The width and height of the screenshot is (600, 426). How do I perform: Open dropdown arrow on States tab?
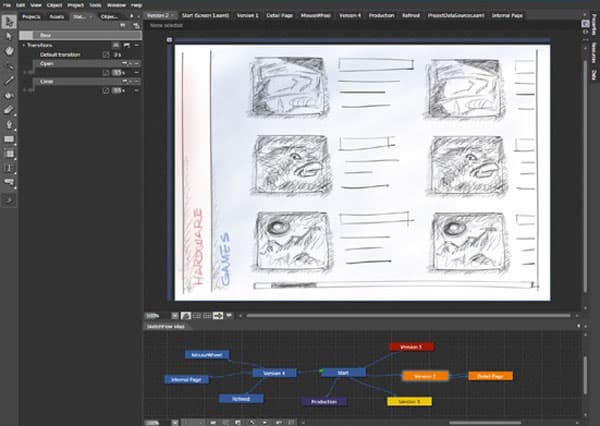tap(90, 16)
